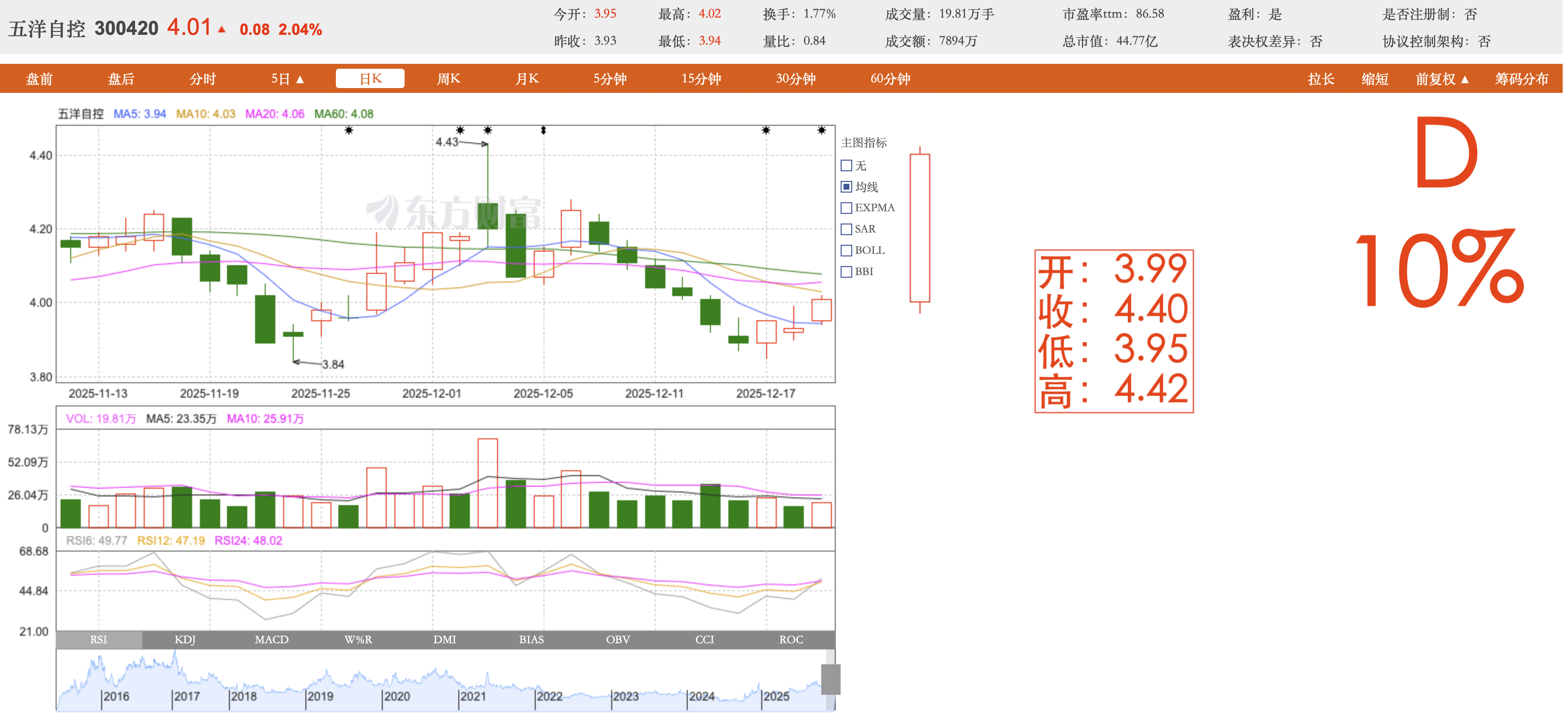Viewport: 1568px width, 718px height.
Task: Click the first star event marker above chart
Action: coord(349,130)
